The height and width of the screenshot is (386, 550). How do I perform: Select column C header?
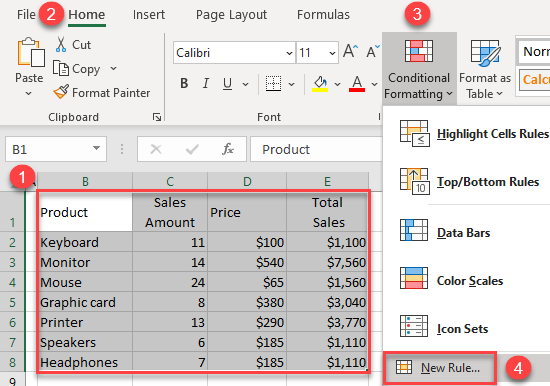[170, 181]
